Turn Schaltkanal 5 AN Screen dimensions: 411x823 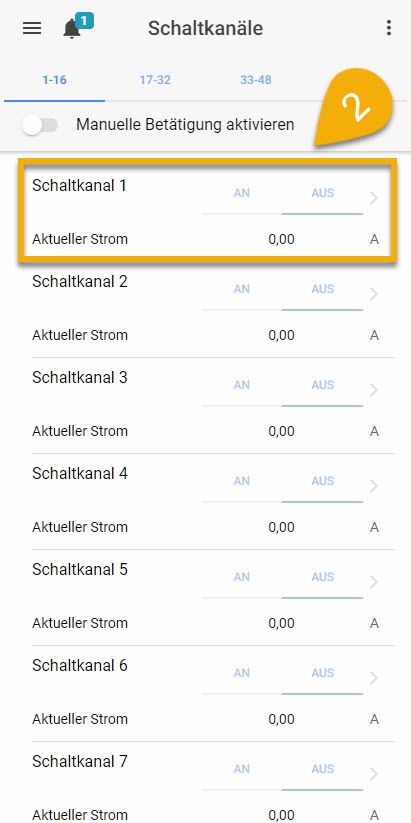(x=241, y=577)
